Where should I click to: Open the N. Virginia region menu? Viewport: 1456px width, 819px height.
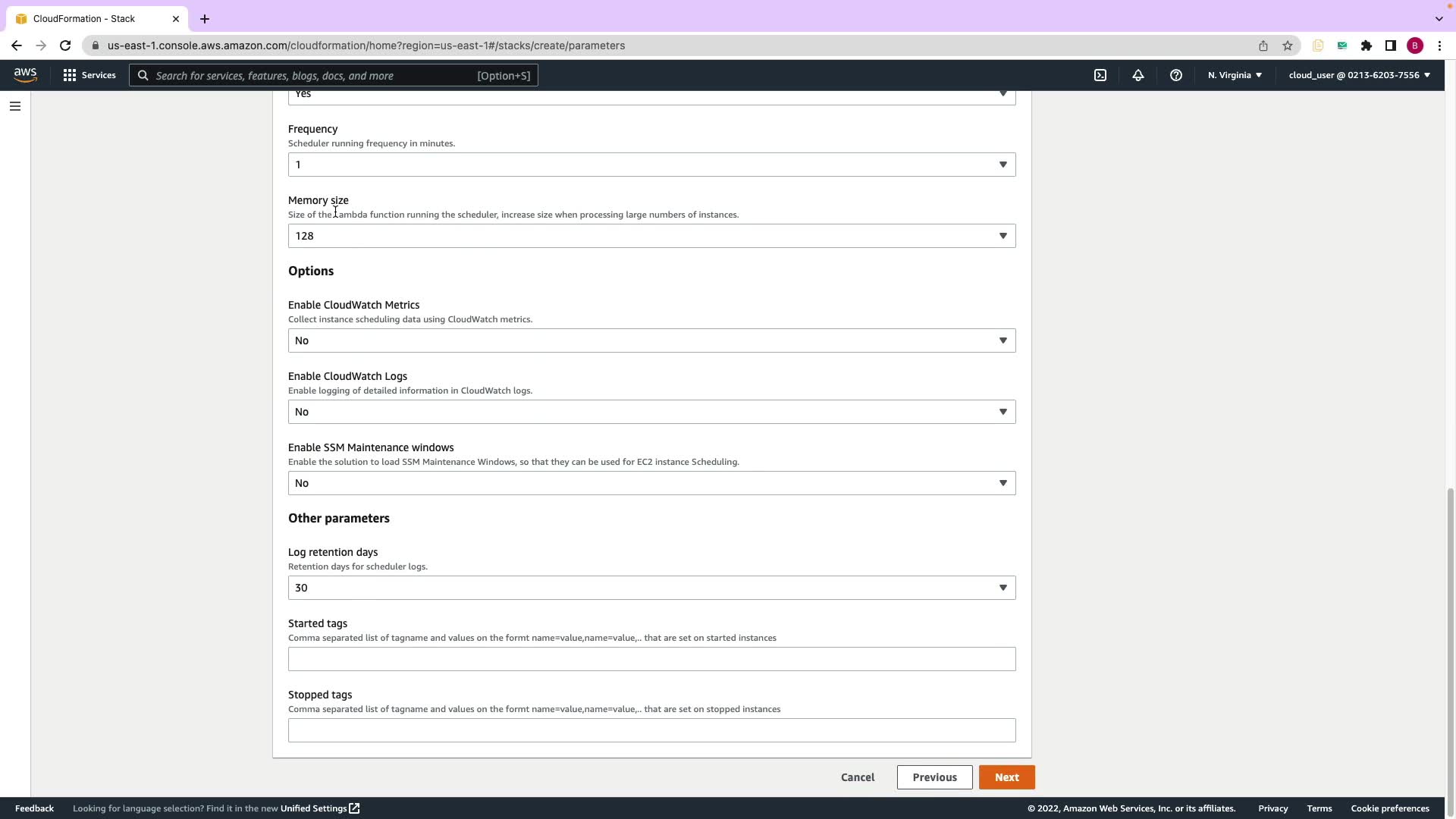[1235, 75]
